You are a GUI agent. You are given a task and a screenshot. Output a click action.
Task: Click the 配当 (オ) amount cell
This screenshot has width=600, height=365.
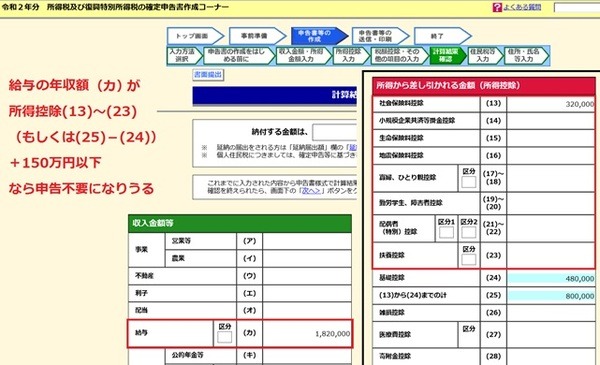(x=307, y=310)
